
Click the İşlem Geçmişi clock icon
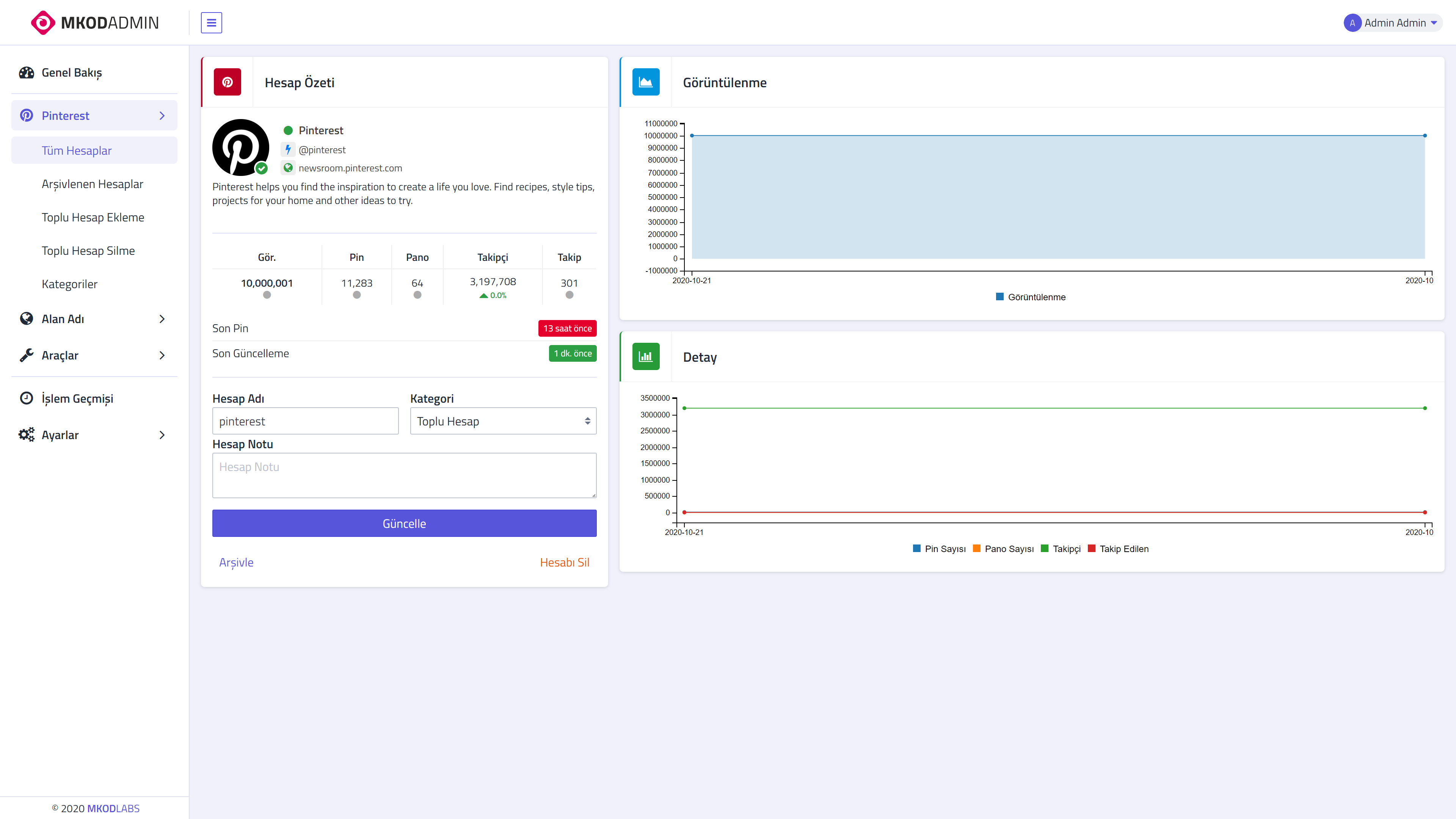coord(26,398)
